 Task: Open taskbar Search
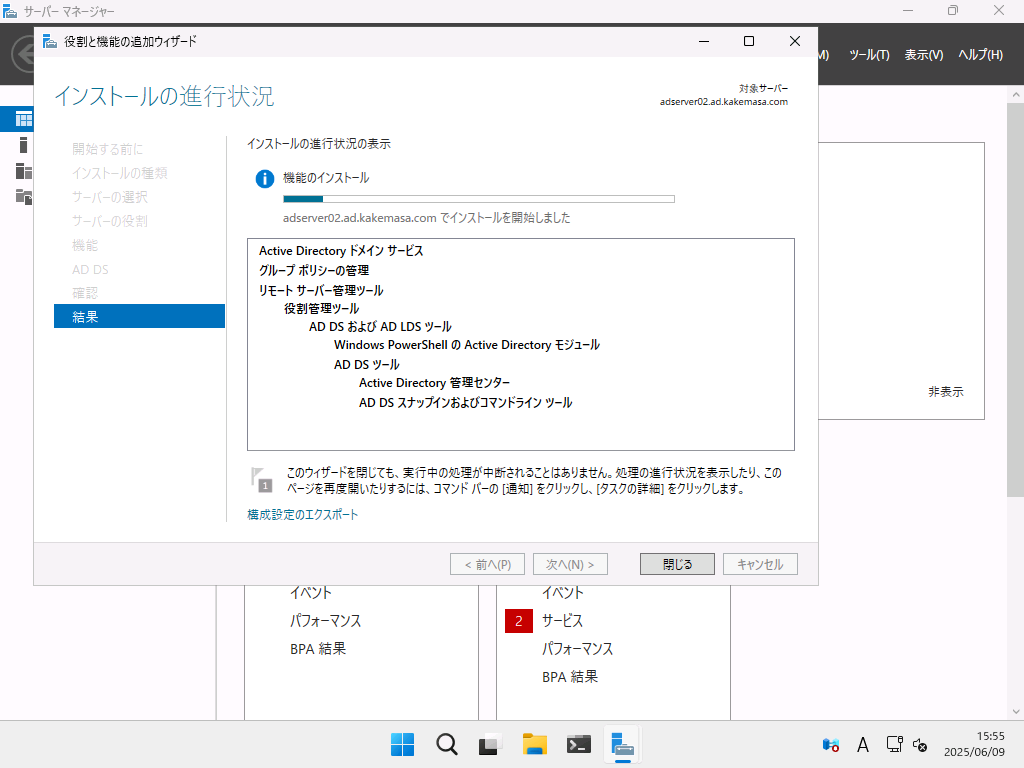click(x=447, y=744)
